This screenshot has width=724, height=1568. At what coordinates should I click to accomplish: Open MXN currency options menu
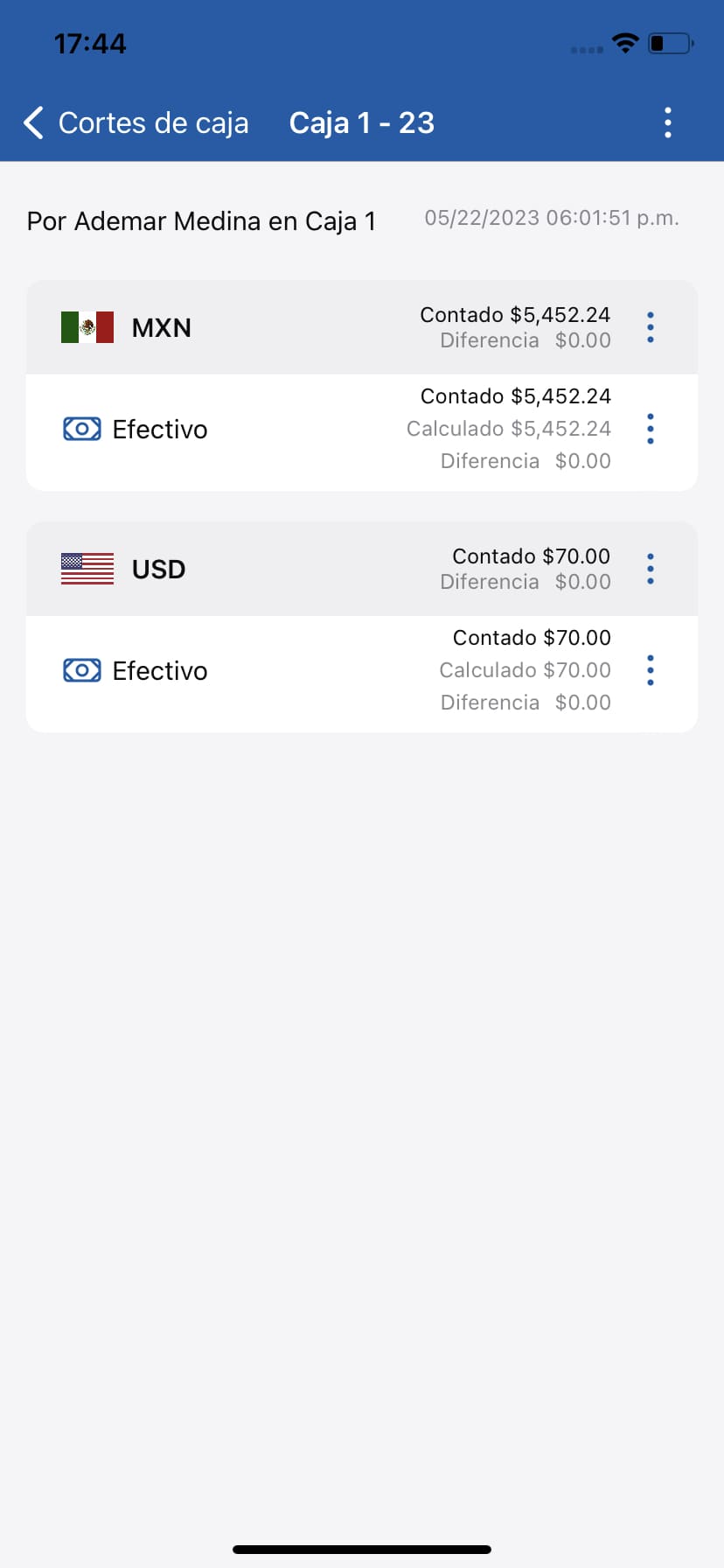tap(651, 327)
